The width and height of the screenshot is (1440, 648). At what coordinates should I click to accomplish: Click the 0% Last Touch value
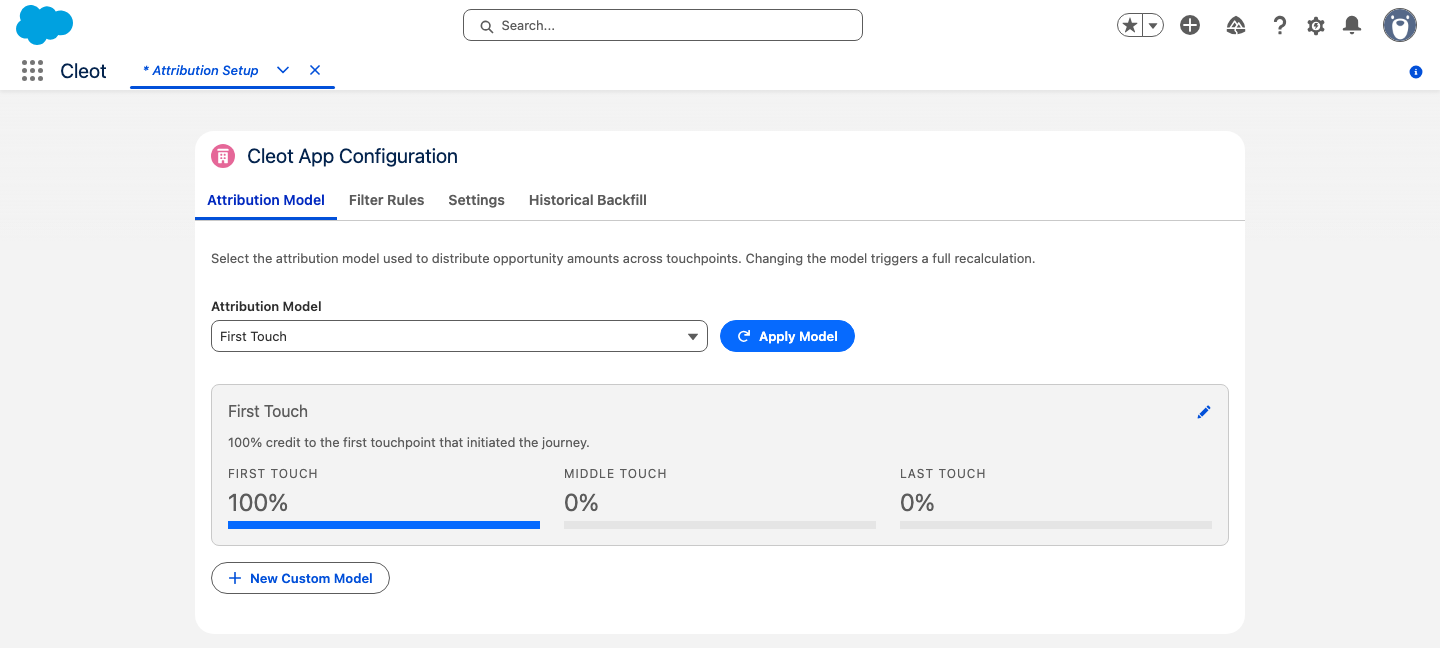(917, 502)
